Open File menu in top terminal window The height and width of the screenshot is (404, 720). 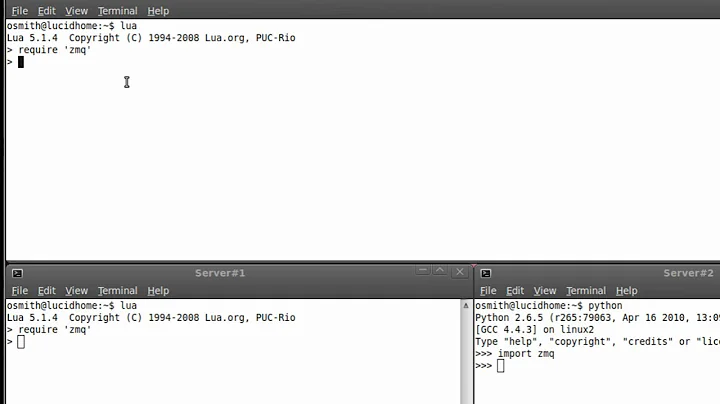point(20,11)
